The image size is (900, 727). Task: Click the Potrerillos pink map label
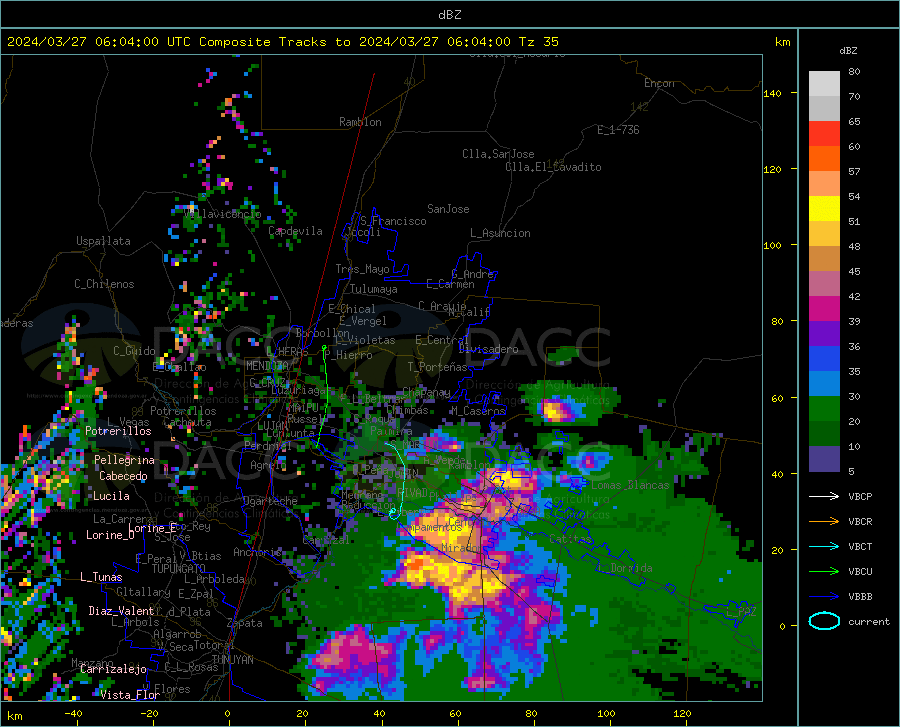pos(118,431)
